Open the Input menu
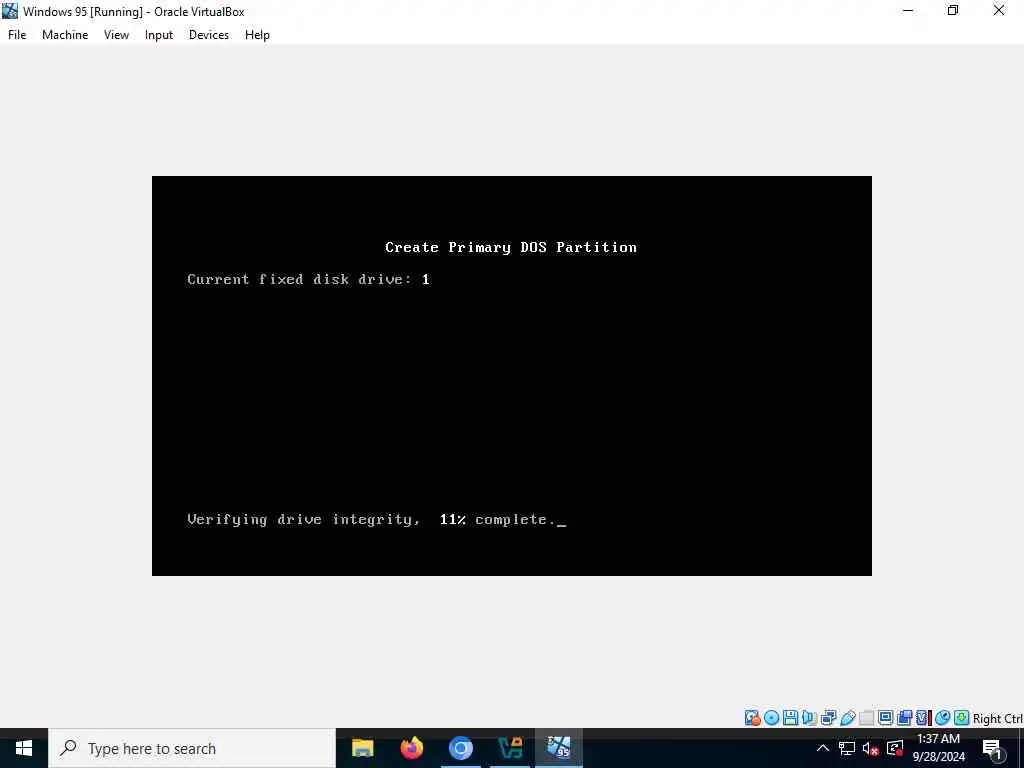The image size is (1024, 768). point(159,35)
